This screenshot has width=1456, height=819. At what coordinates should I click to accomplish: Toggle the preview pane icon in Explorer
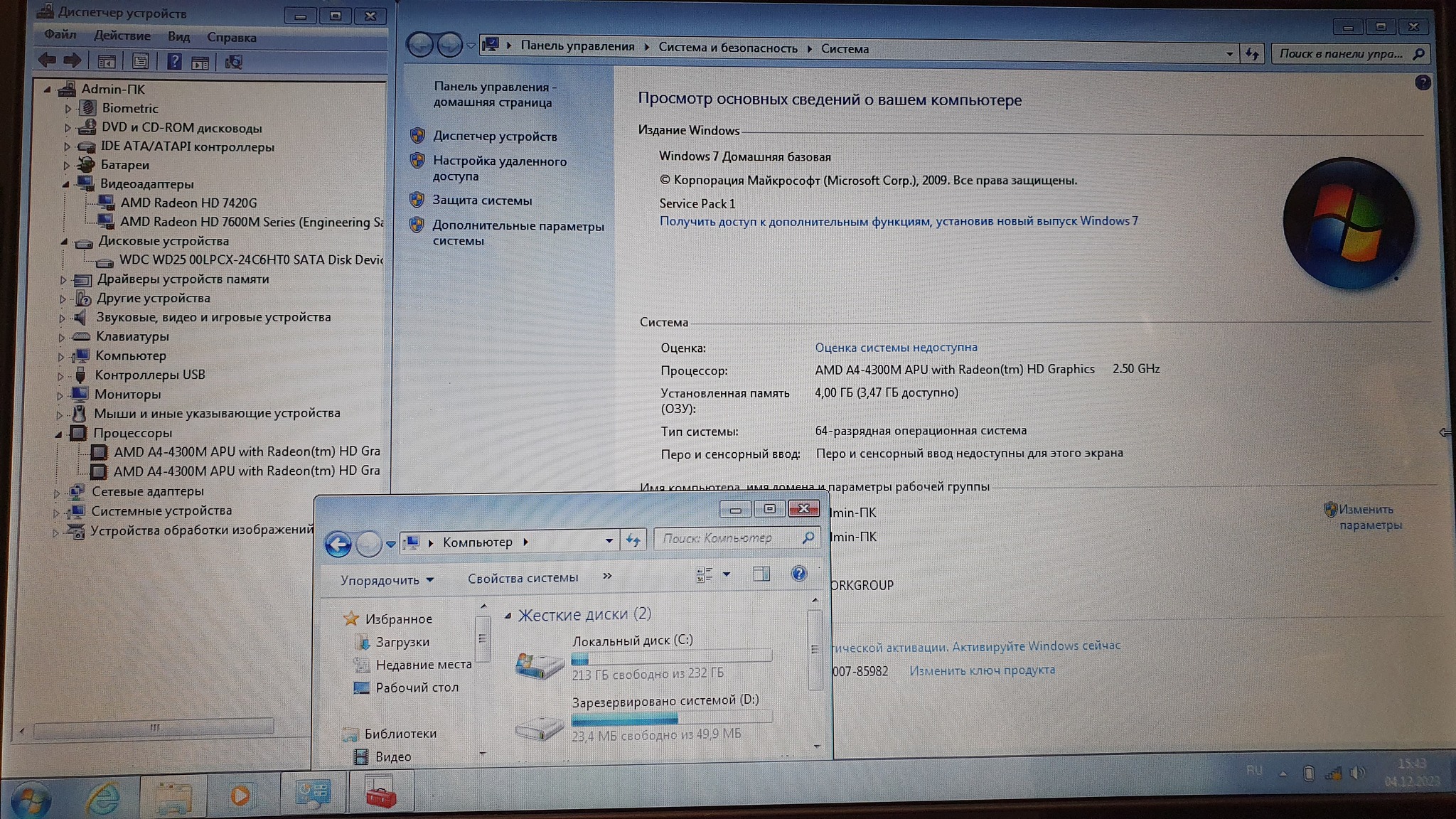point(761,574)
